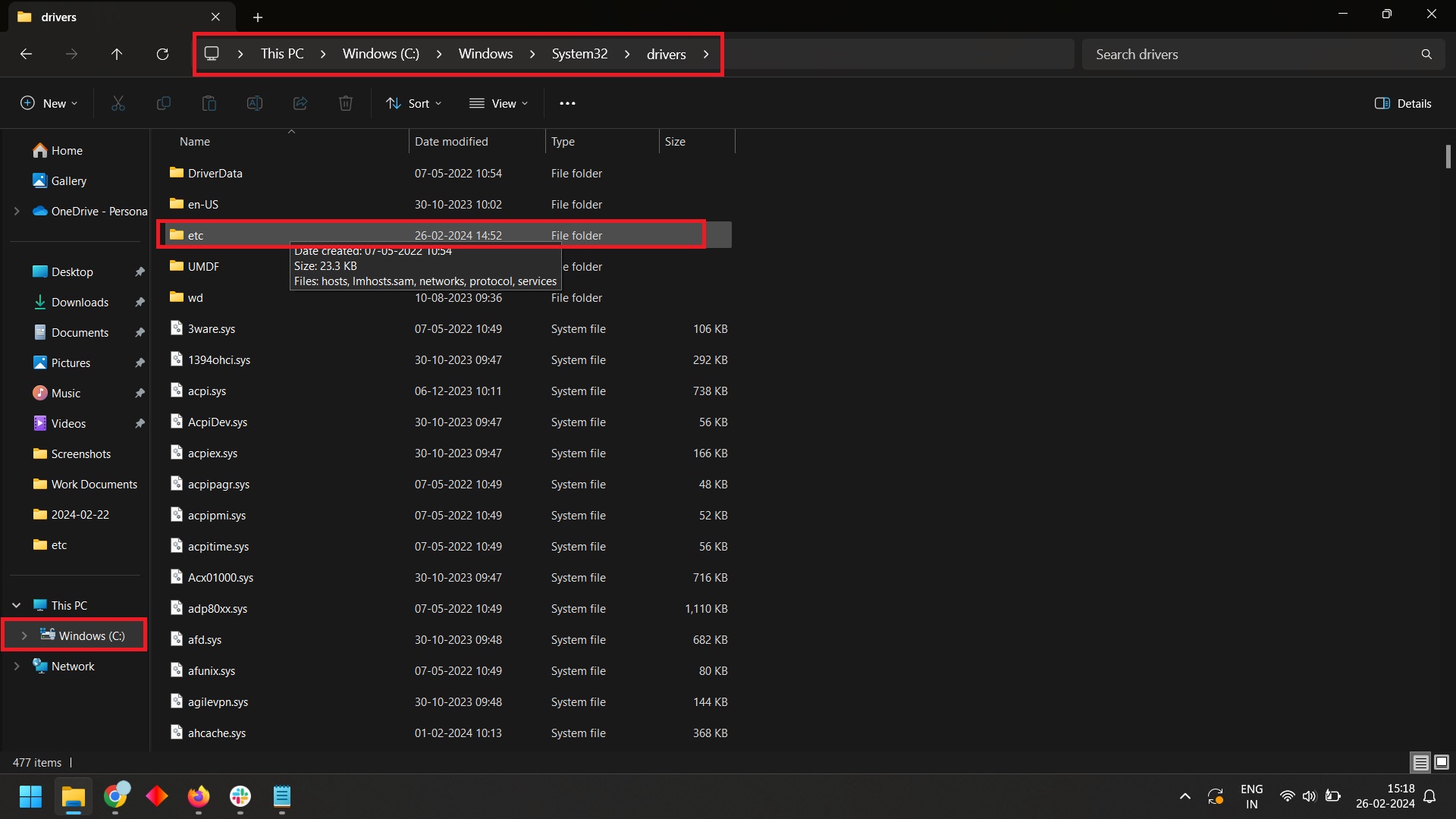
Task: Click the Paste clipboard icon
Action: click(209, 103)
